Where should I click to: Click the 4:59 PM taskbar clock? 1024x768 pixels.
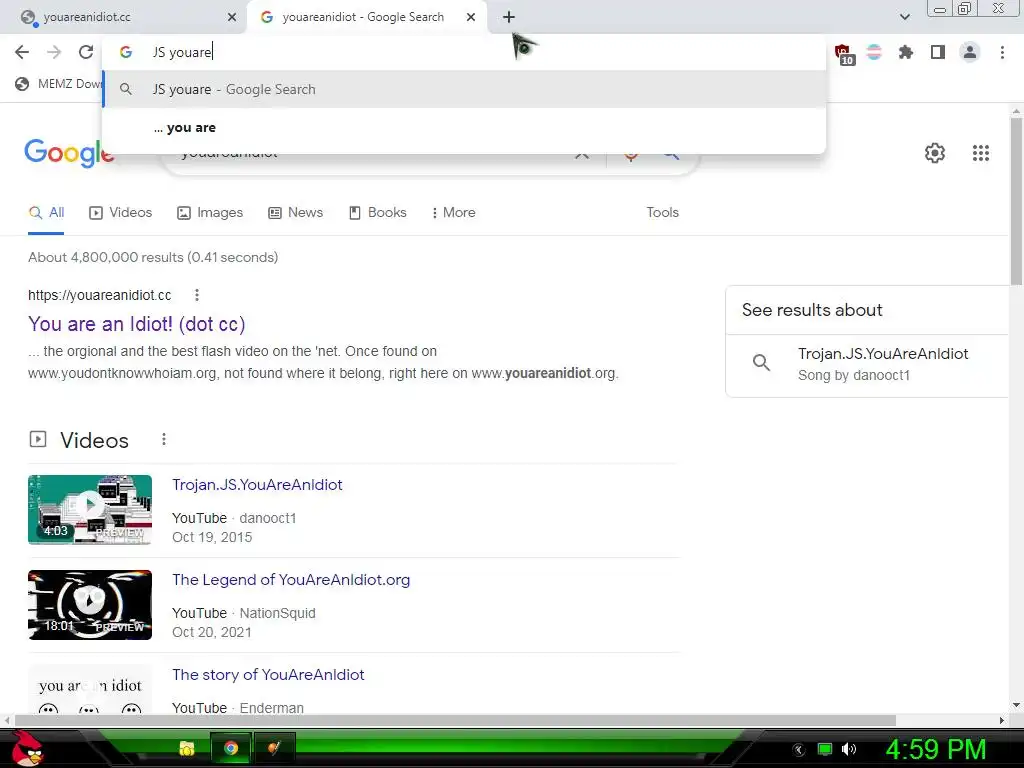[935, 750]
